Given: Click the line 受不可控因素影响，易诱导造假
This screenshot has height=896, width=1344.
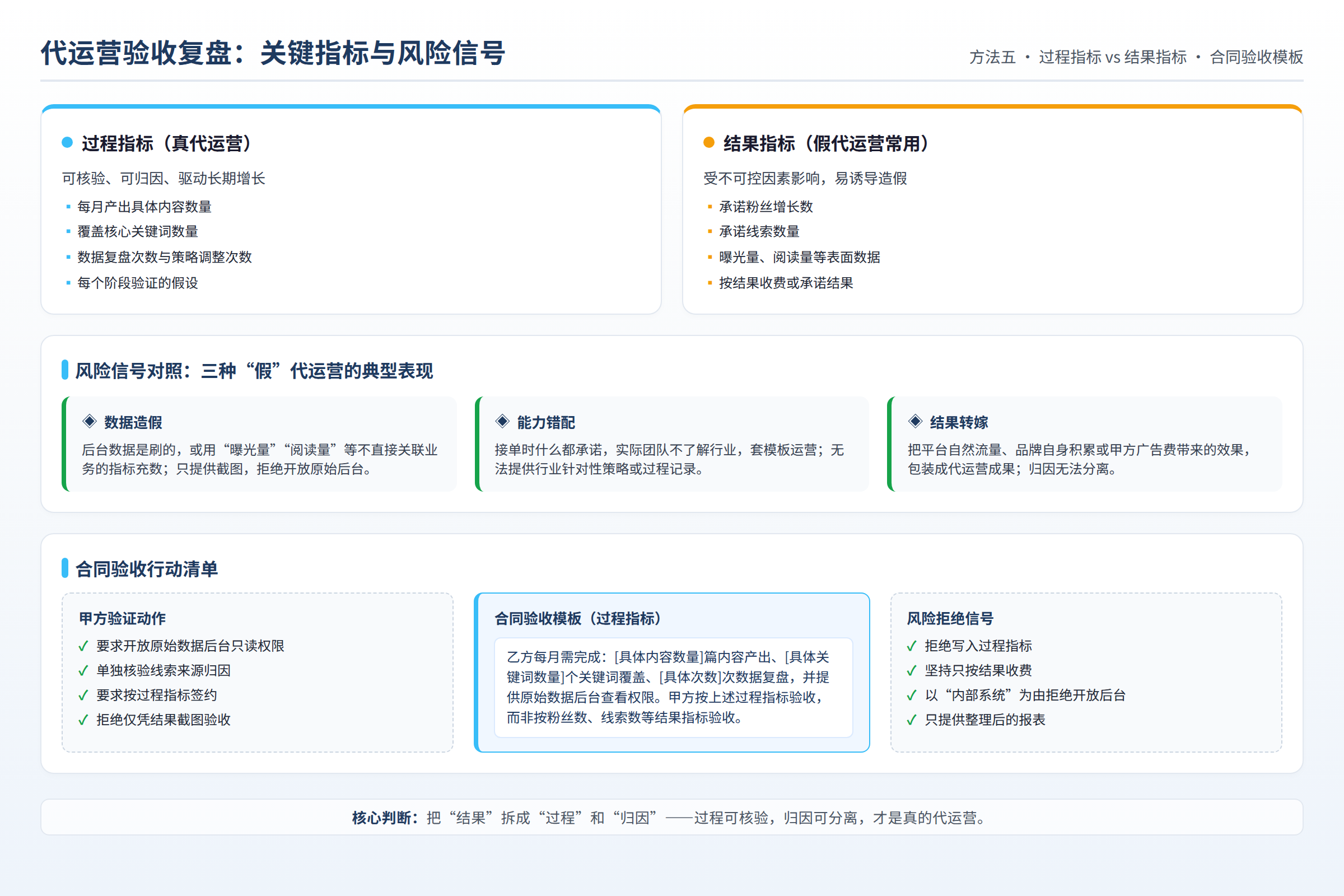Looking at the screenshot, I should tap(805, 178).
